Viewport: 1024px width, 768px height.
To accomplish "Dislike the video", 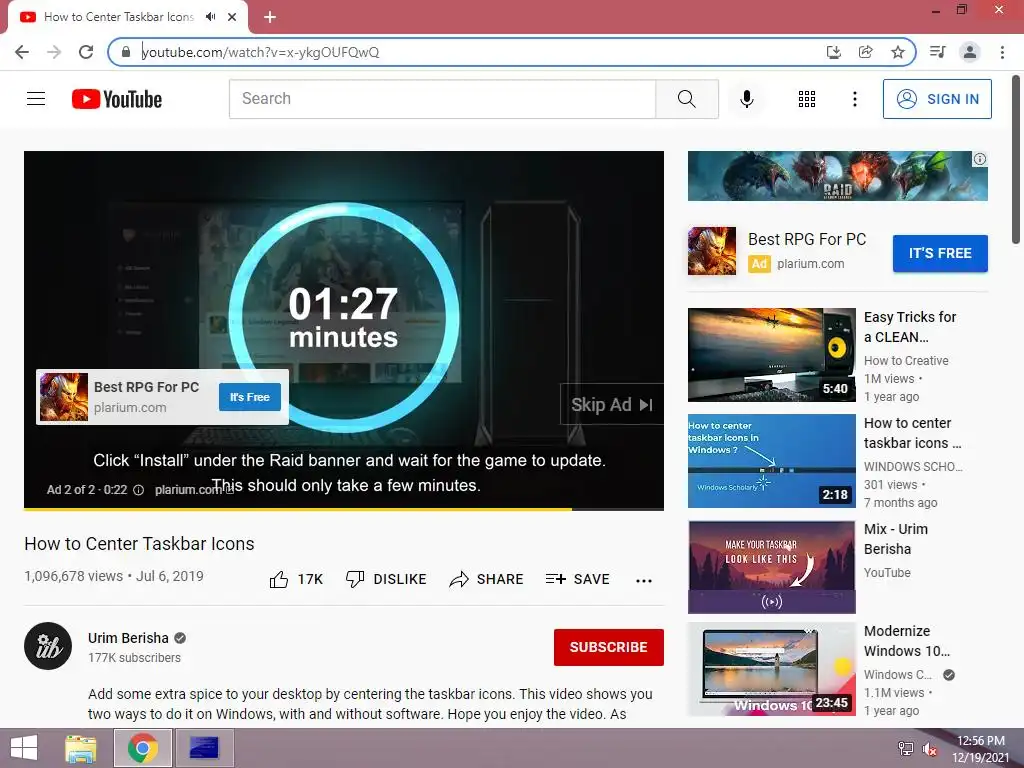I will 386,579.
